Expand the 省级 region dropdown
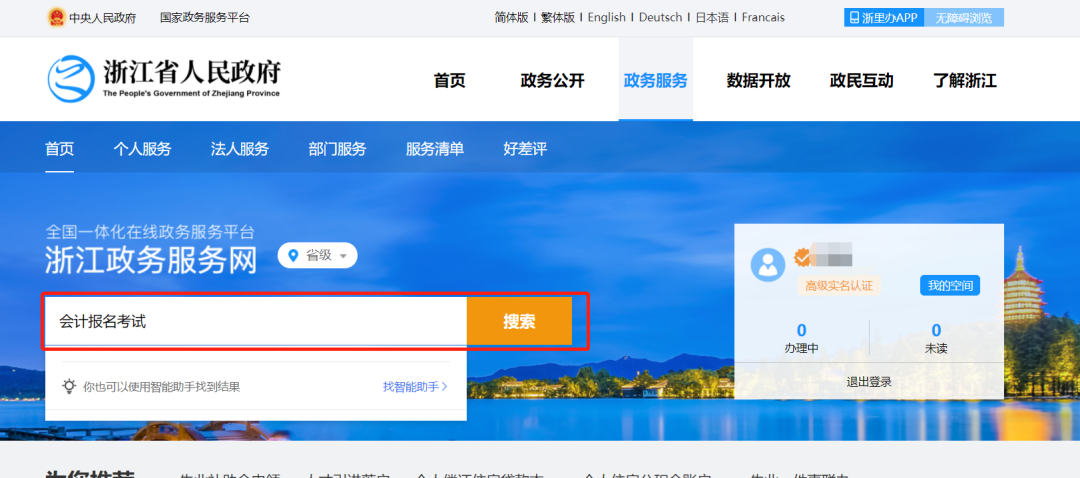1080x478 pixels. [x=318, y=256]
